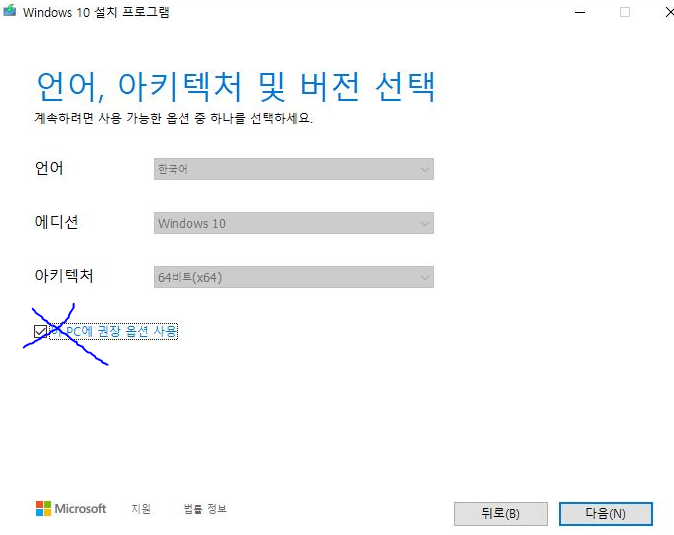
Task: Click the PC에 권장 옵션 사용 label text
Action: (x=113, y=331)
